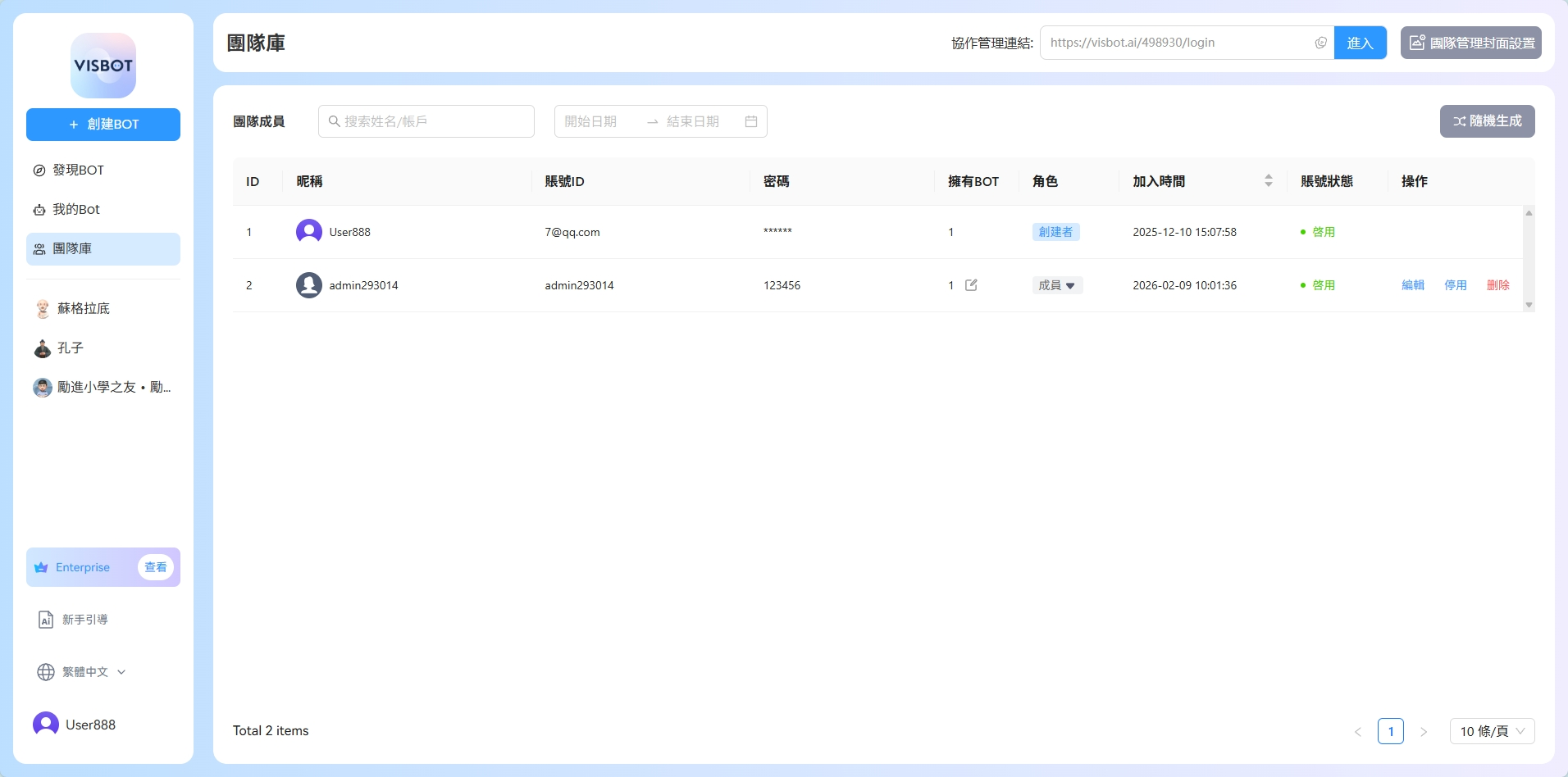This screenshot has width=1568, height=777.
Task: Click the User888 avatar in table row
Action: (x=308, y=232)
